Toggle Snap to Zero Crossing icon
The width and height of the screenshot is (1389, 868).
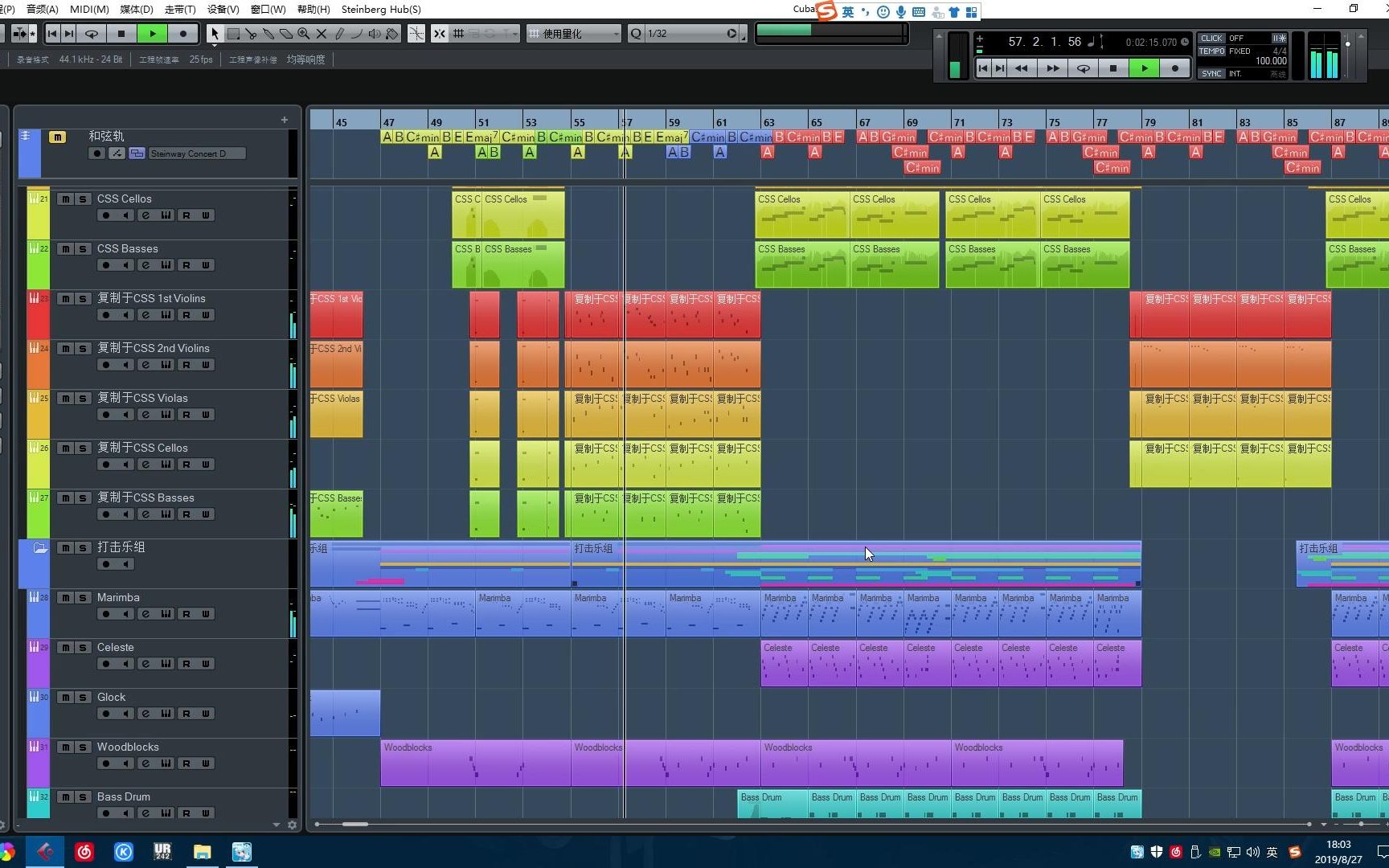pos(416,34)
